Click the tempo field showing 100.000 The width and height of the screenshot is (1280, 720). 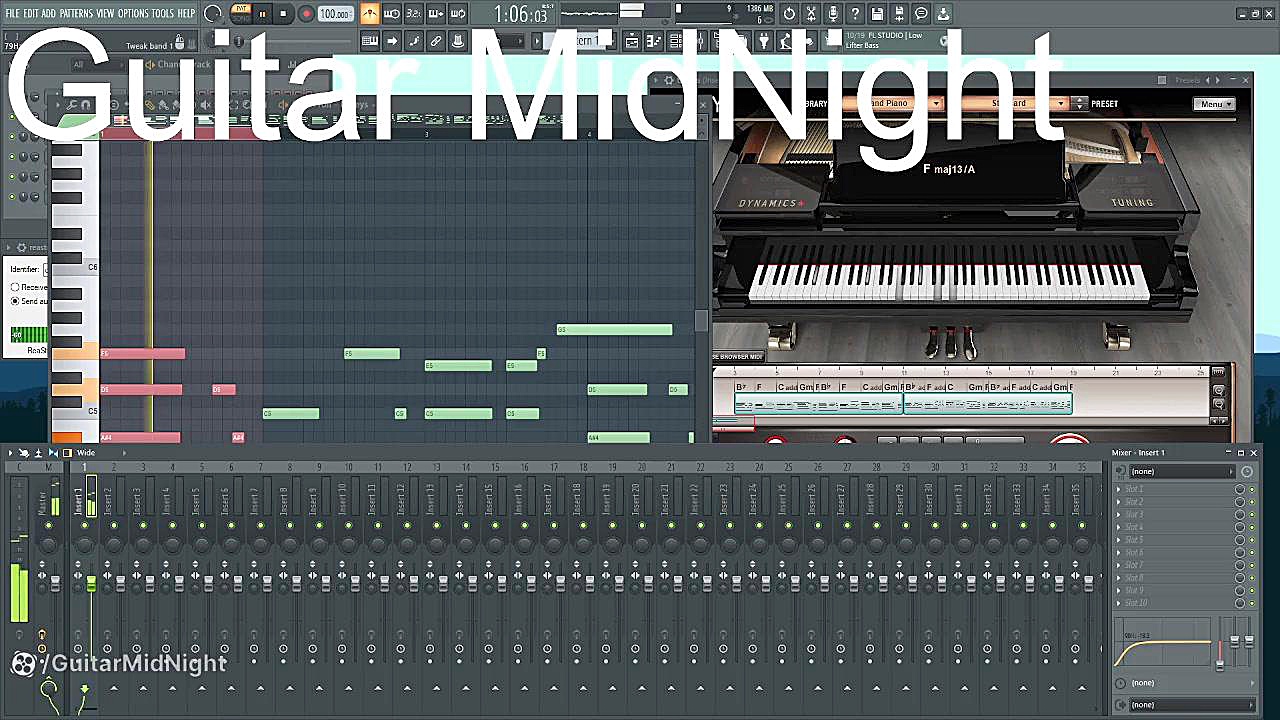(x=335, y=14)
